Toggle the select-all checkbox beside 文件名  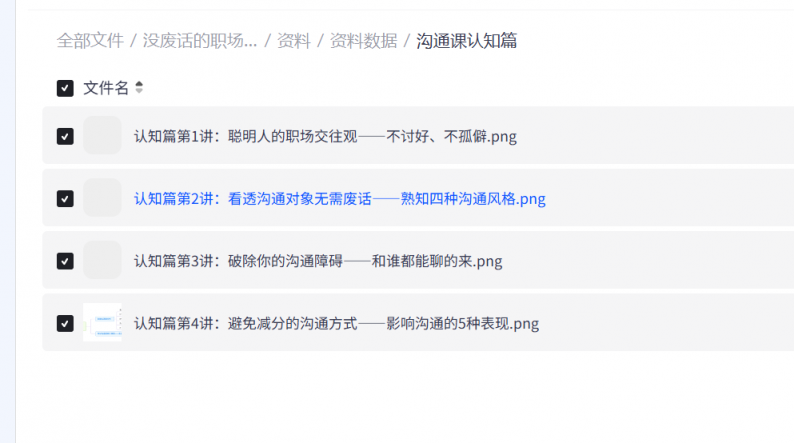pos(65,88)
